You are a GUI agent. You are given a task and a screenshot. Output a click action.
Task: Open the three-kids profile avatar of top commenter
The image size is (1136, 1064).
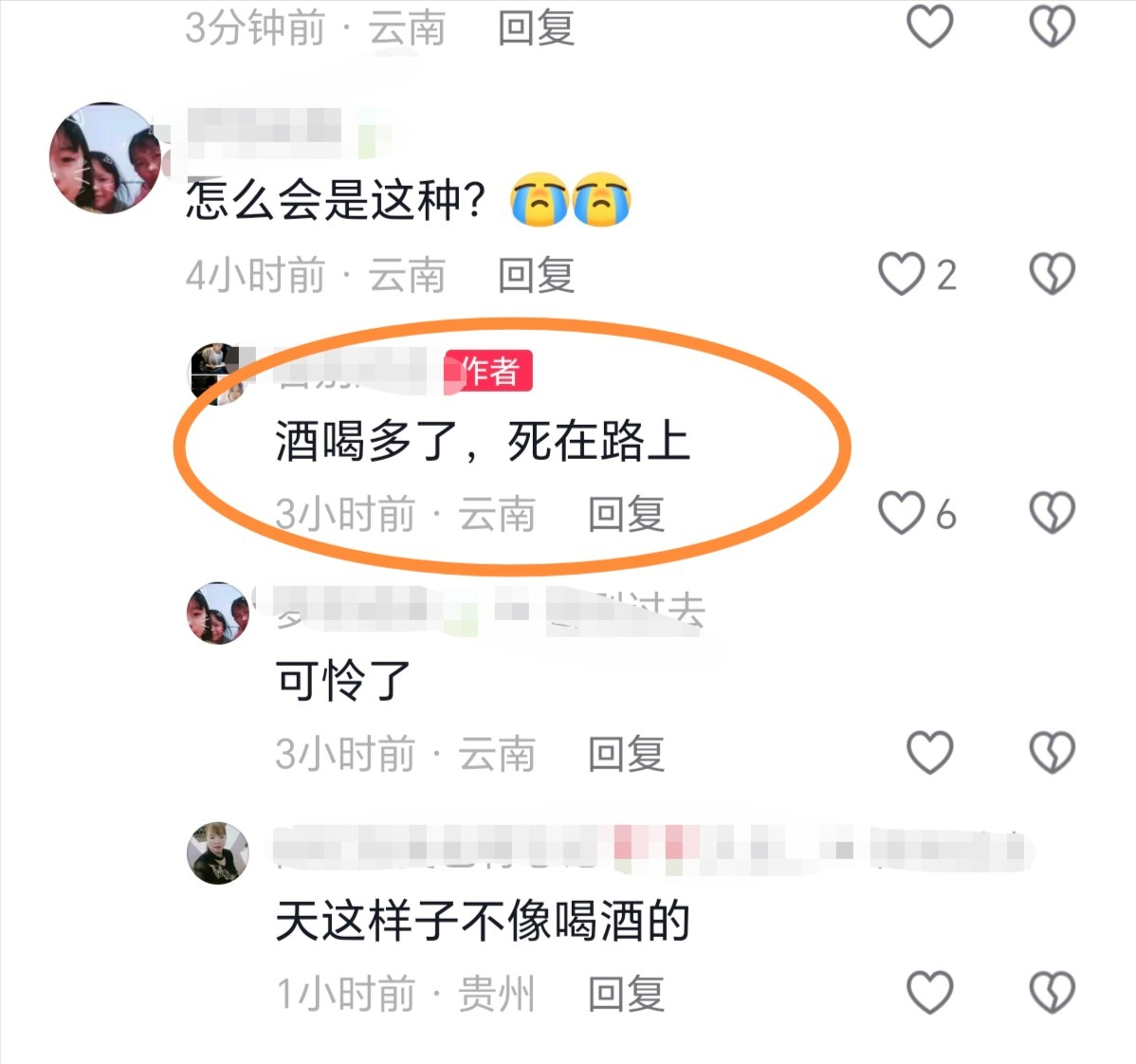106,158
